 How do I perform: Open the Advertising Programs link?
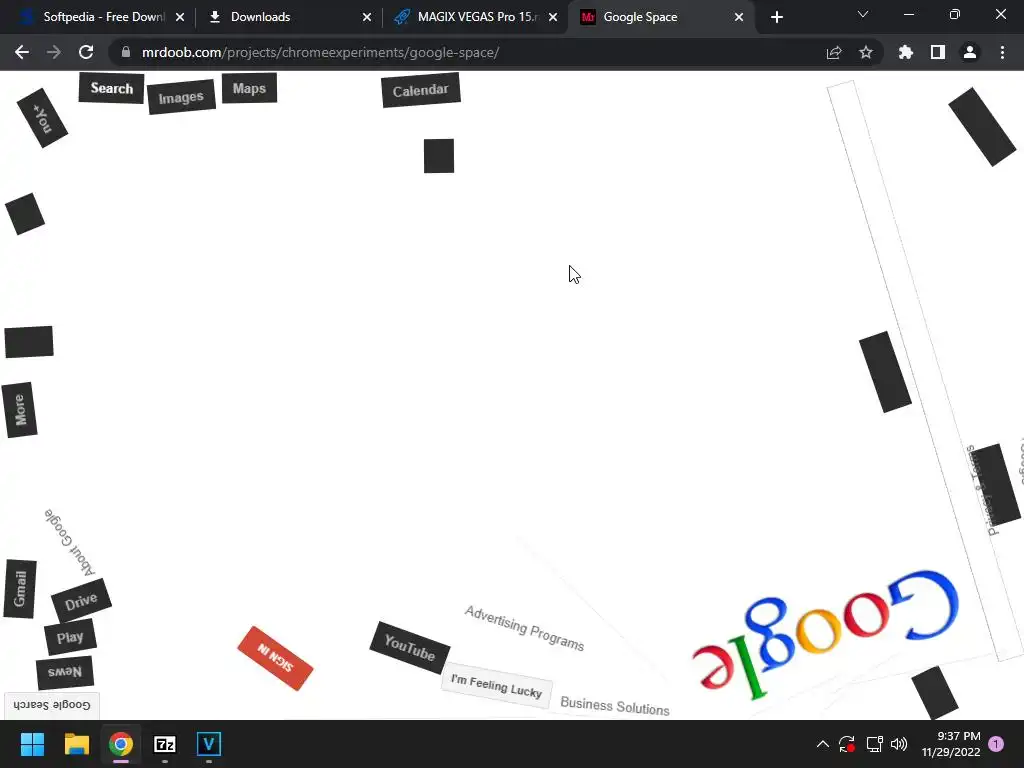coord(524,628)
